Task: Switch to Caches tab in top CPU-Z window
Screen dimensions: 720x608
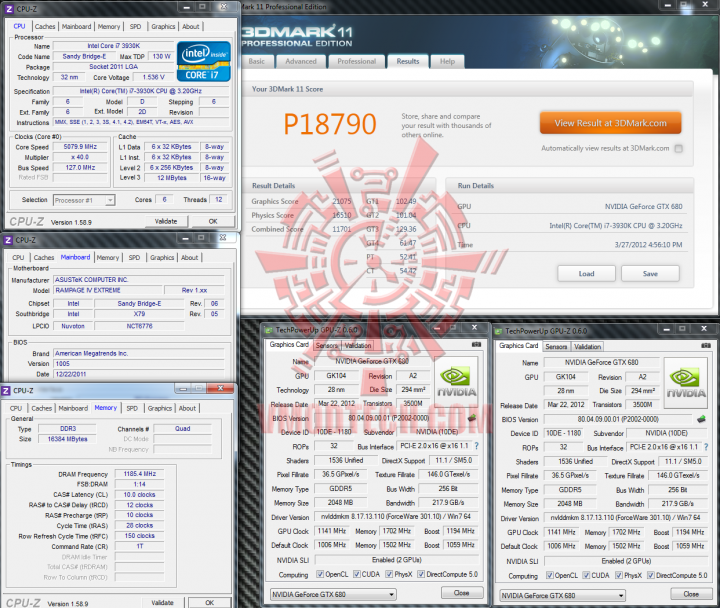Action: coord(45,27)
